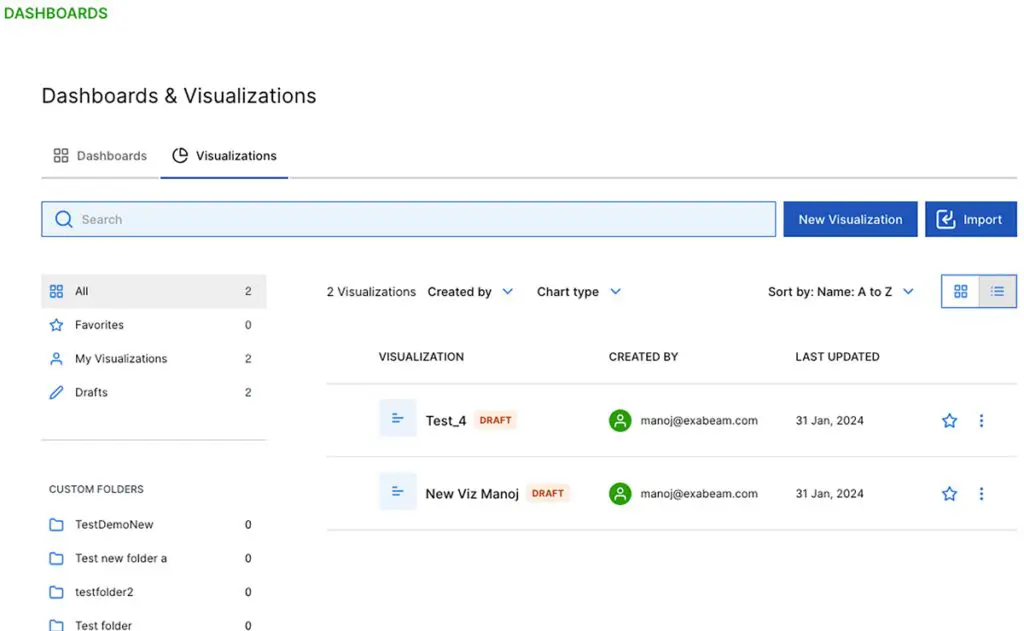Switch to grid view layout
Screen dimensions: 1024x631
(x=960, y=292)
